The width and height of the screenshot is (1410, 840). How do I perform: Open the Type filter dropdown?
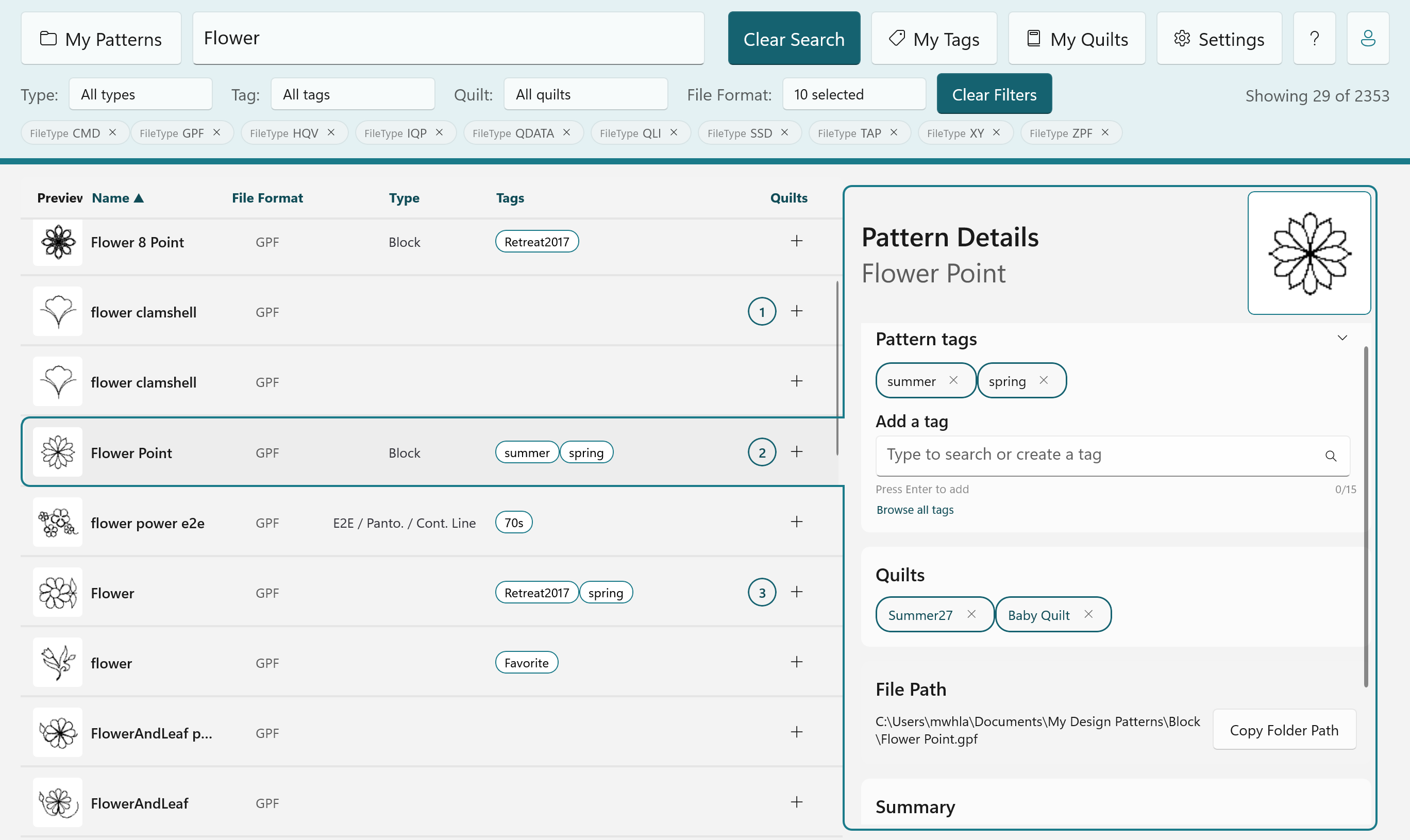pyautogui.click(x=140, y=94)
